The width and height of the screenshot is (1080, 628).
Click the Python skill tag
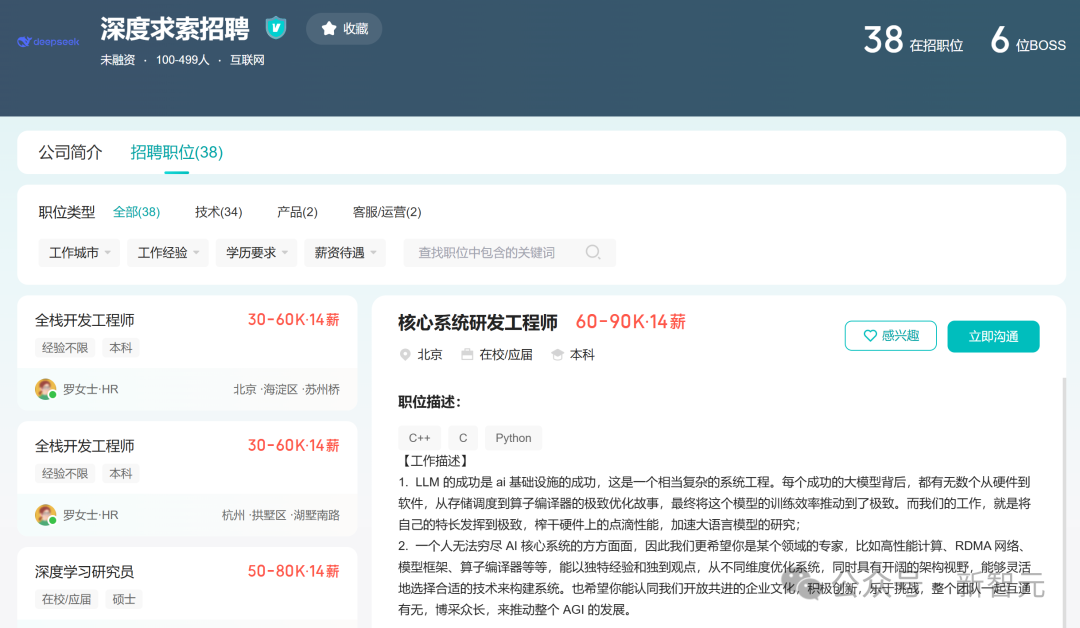513,438
